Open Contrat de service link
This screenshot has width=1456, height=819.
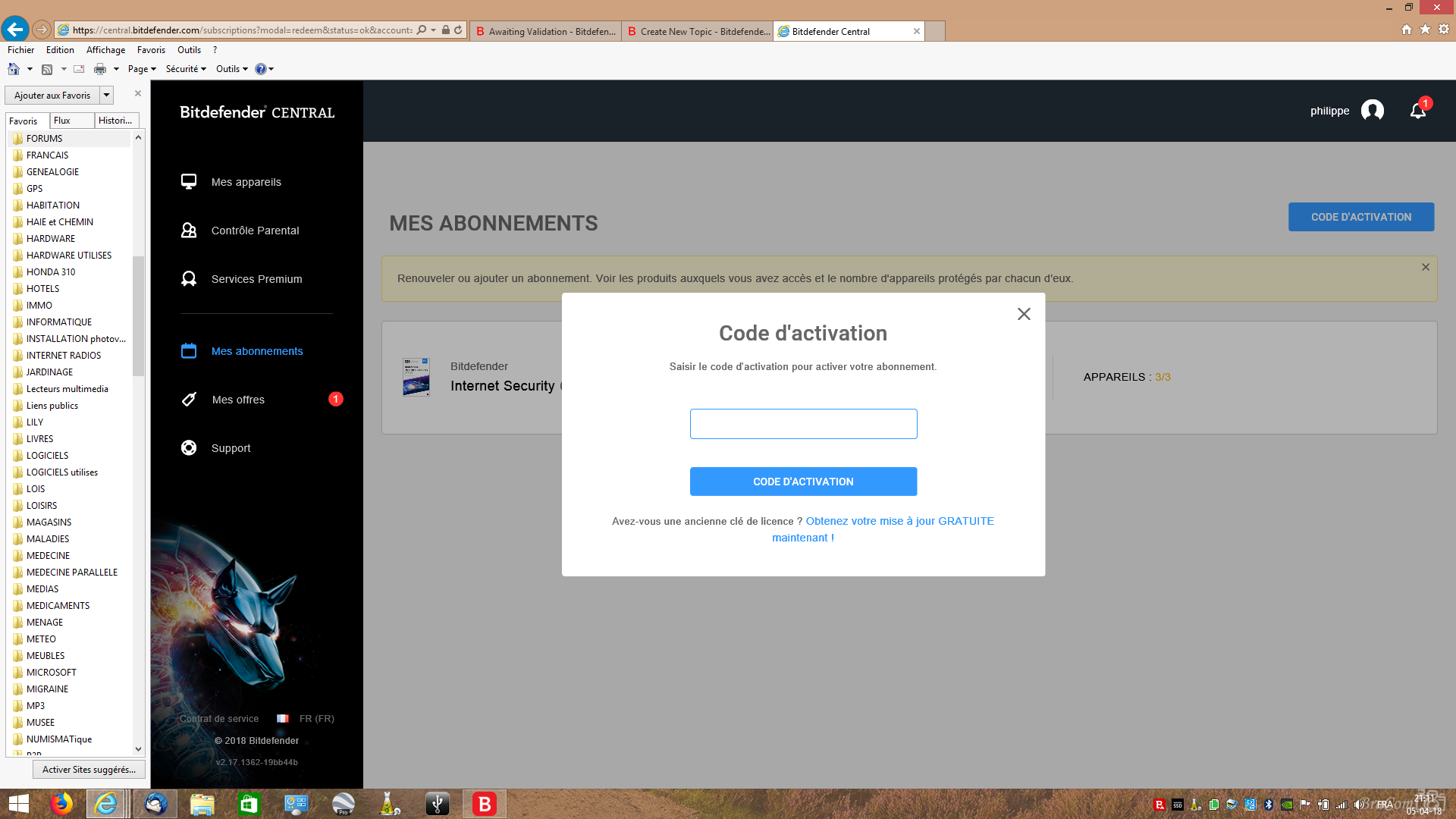click(x=219, y=719)
